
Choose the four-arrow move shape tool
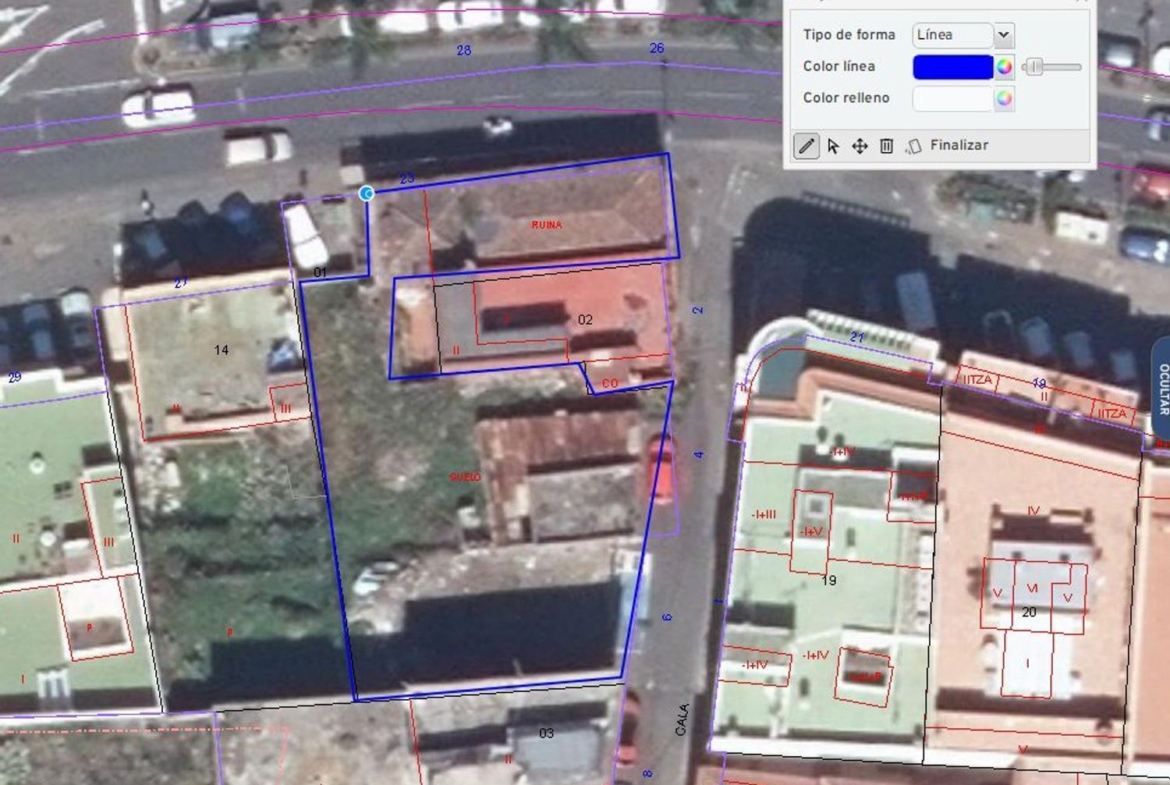859,146
